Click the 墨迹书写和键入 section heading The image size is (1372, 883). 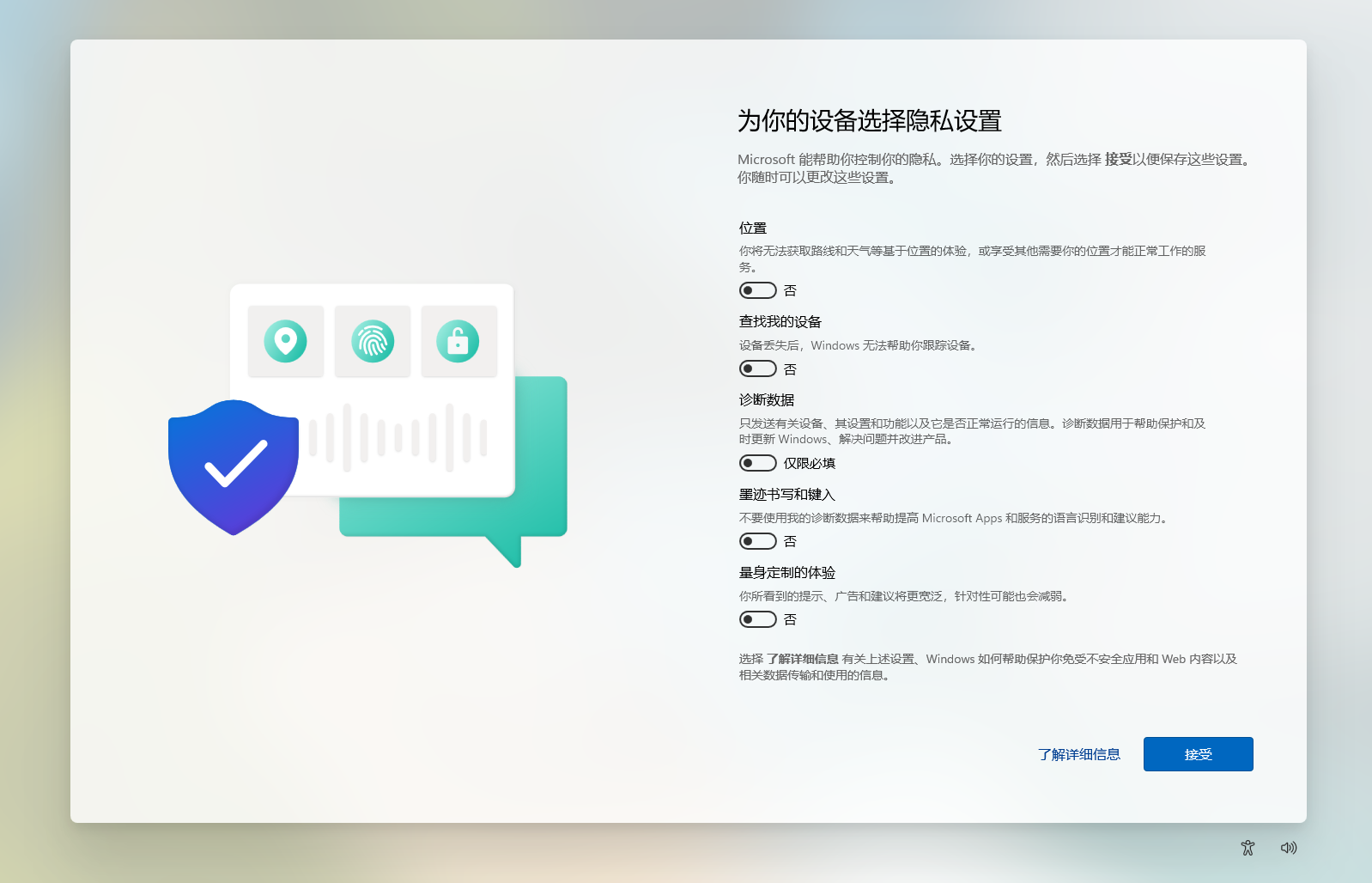tap(787, 495)
